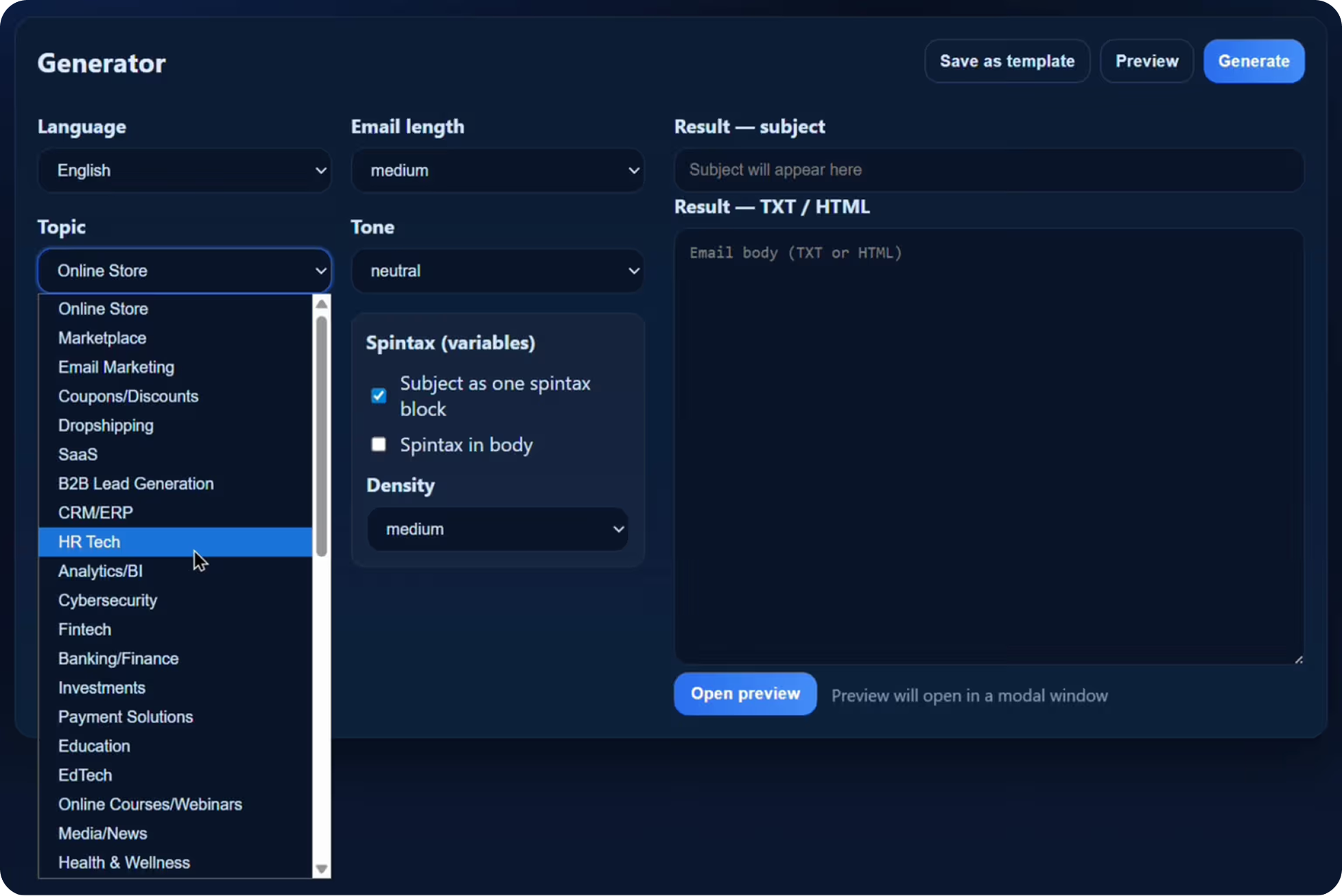Select B2B Lead Generation option
The width and height of the screenshot is (1342, 896).
[136, 484]
